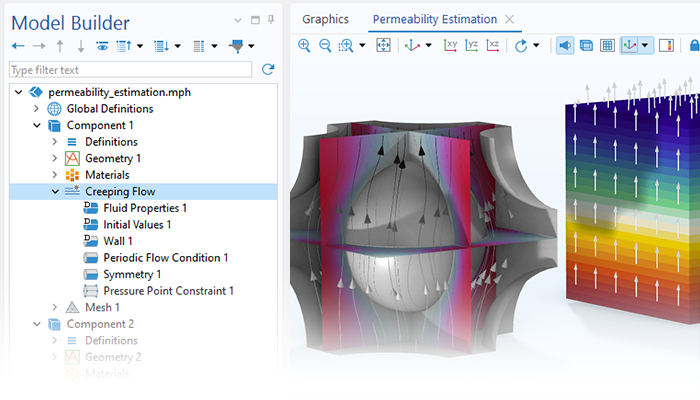The width and height of the screenshot is (700, 400).
Task: Click into the Type filter text field
Action: tap(130, 70)
